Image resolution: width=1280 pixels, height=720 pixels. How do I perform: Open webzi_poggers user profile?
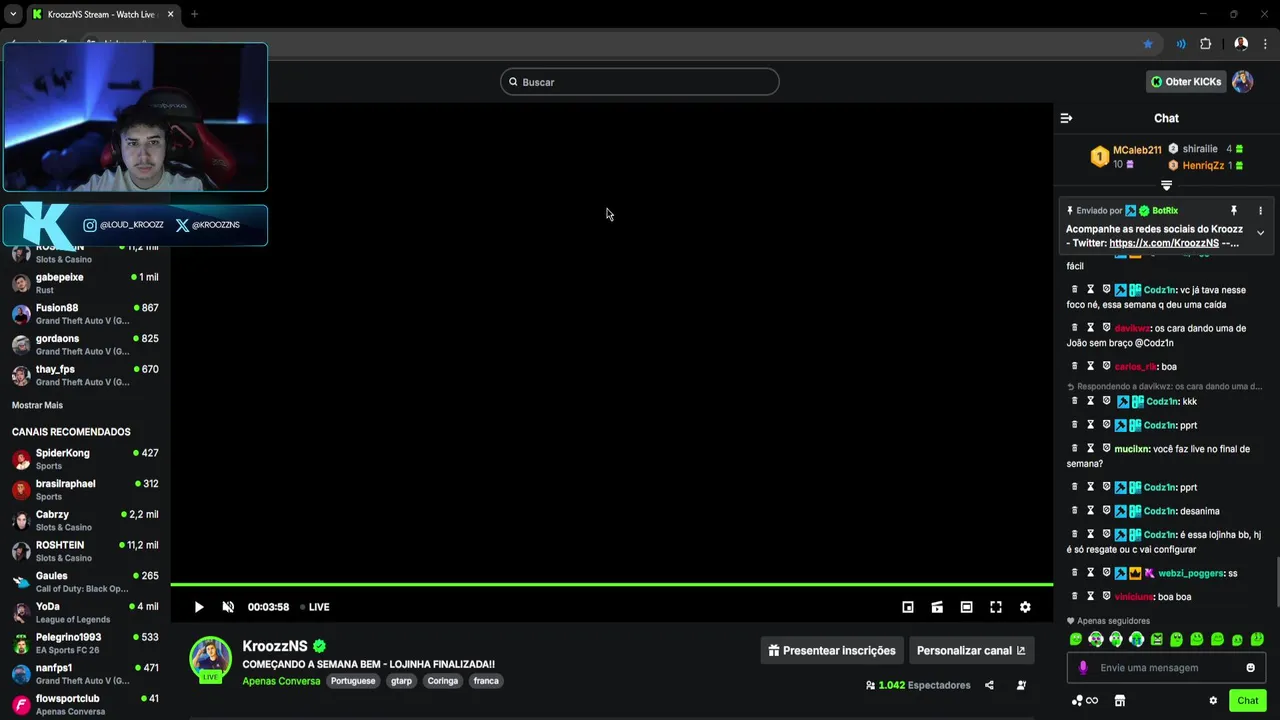[1190, 573]
